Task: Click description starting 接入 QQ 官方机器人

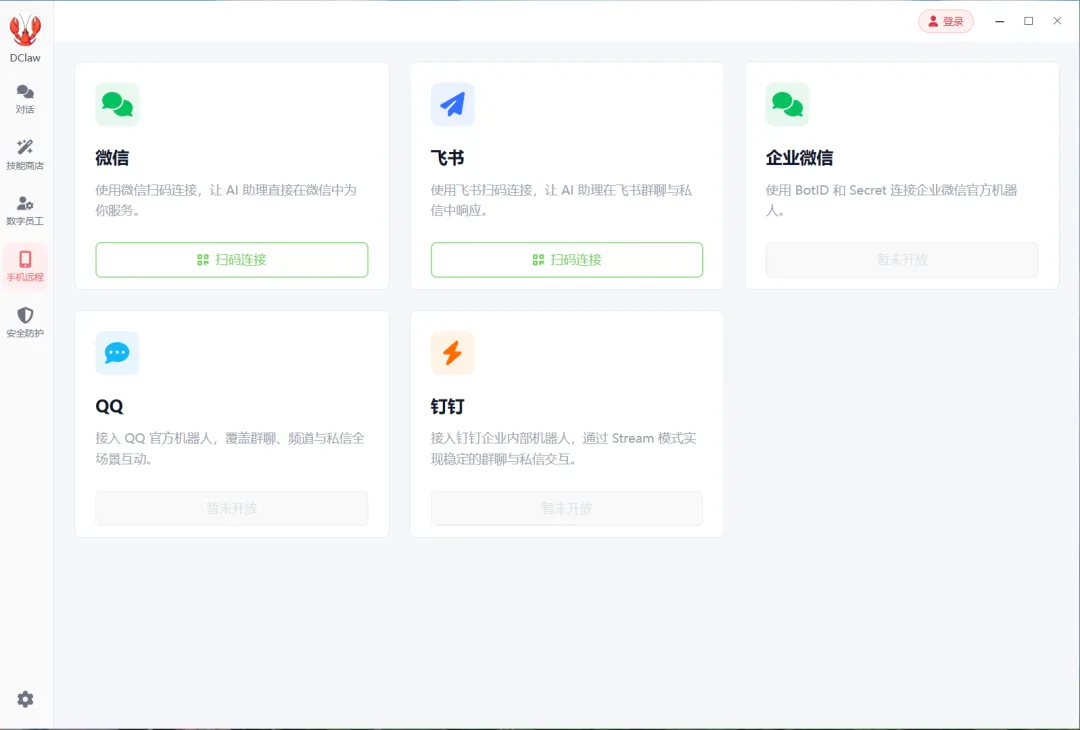Action: coord(230,448)
